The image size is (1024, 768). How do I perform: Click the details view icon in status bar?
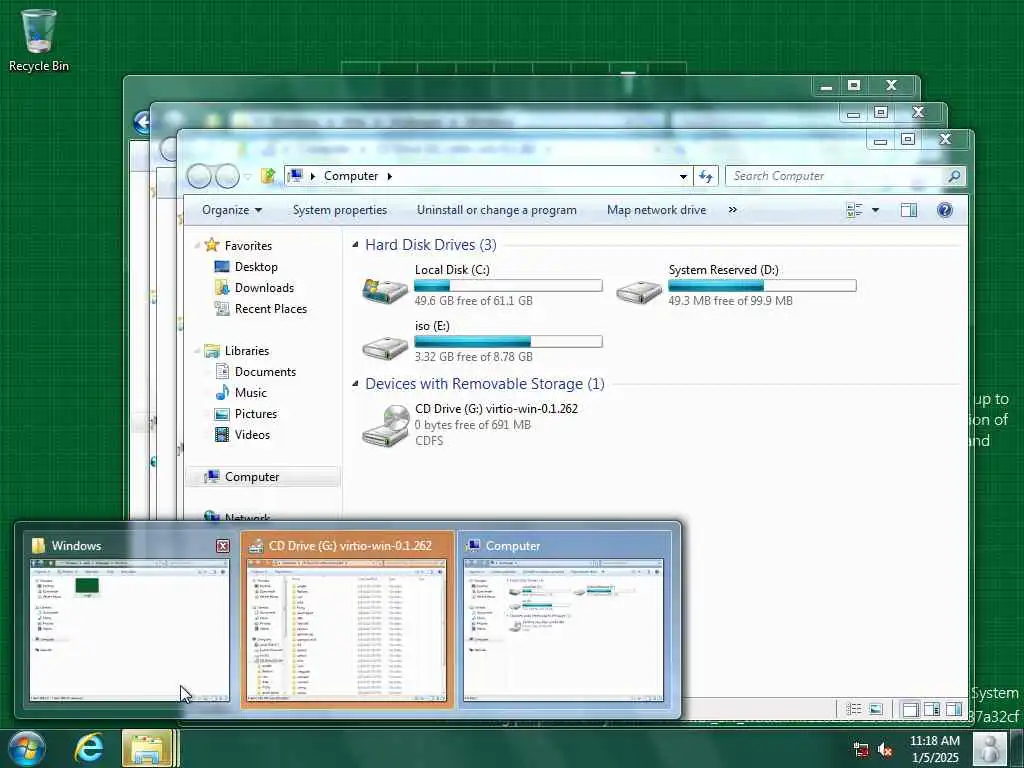point(853,709)
